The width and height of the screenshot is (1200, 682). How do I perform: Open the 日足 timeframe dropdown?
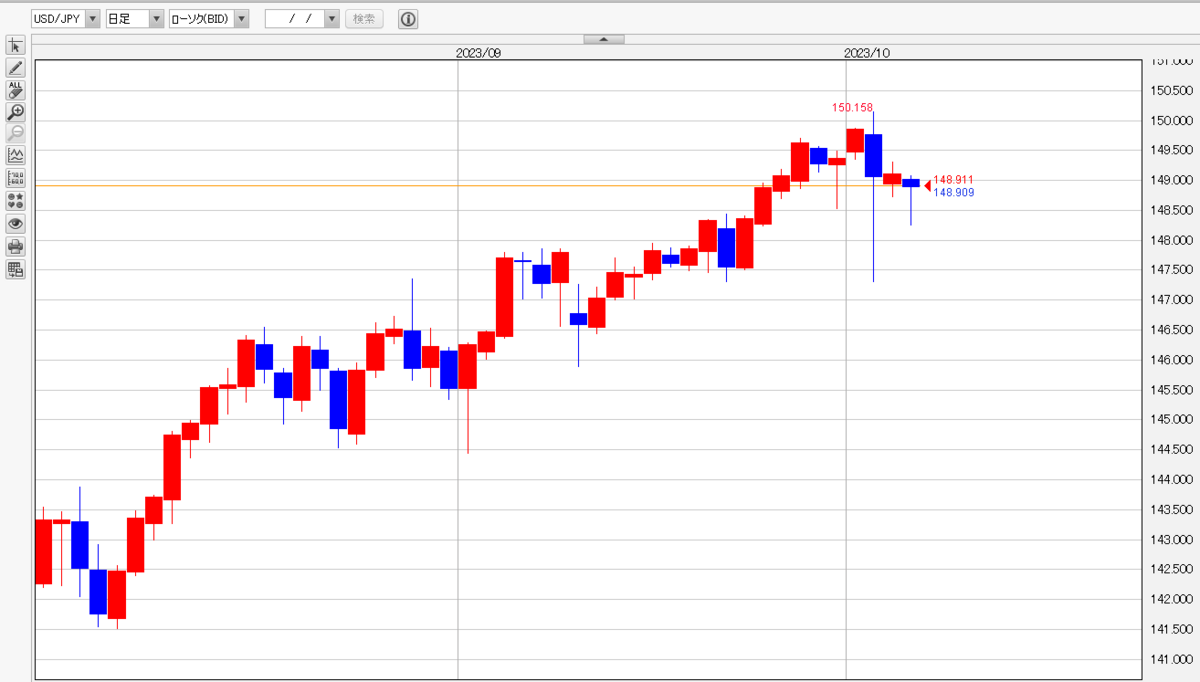pyautogui.click(x=135, y=19)
